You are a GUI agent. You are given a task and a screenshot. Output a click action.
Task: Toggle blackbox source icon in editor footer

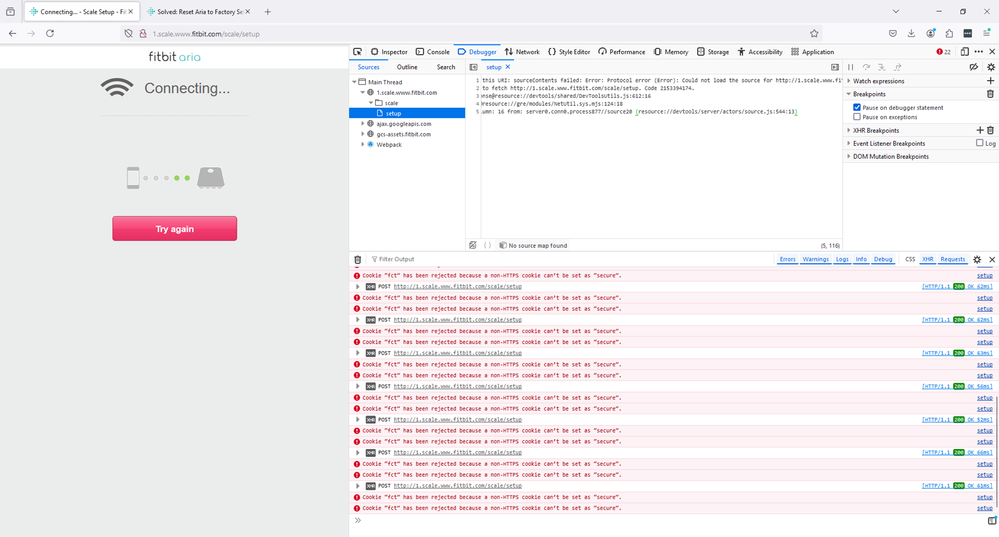tap(473, 245)
